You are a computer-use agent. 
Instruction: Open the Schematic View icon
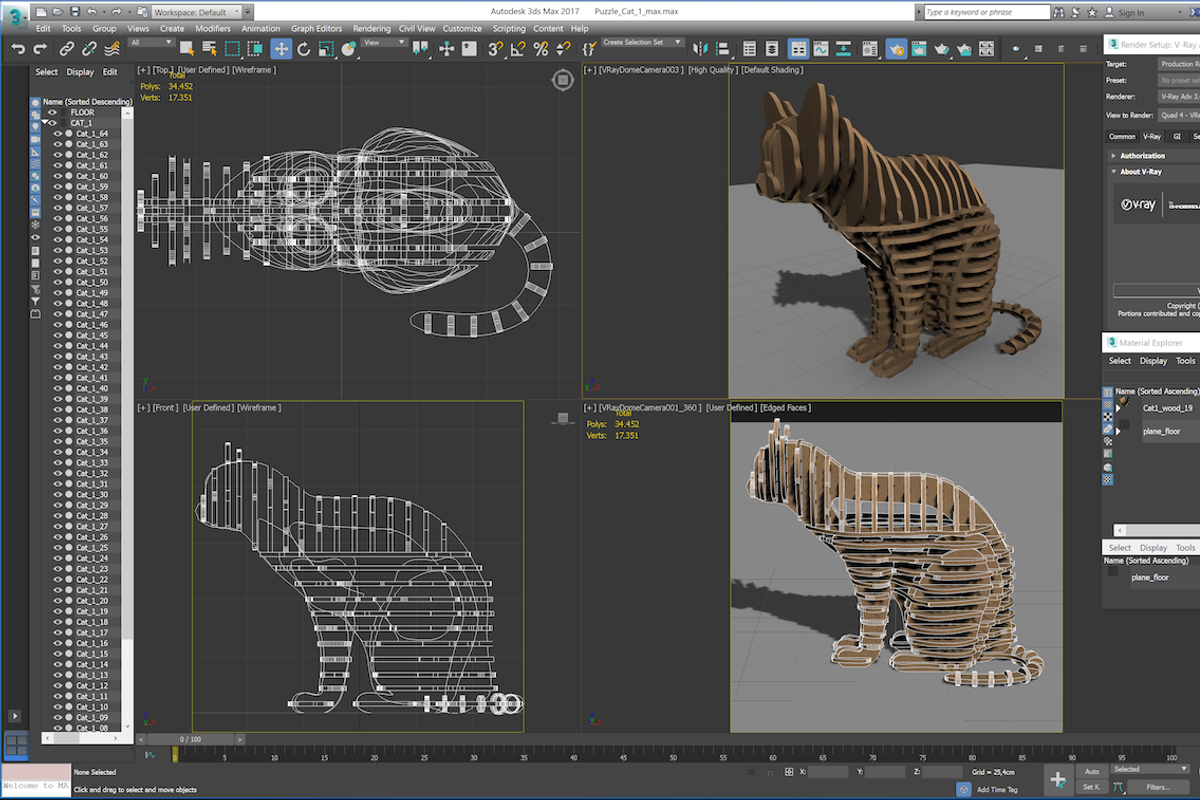(x=845, y=48)
